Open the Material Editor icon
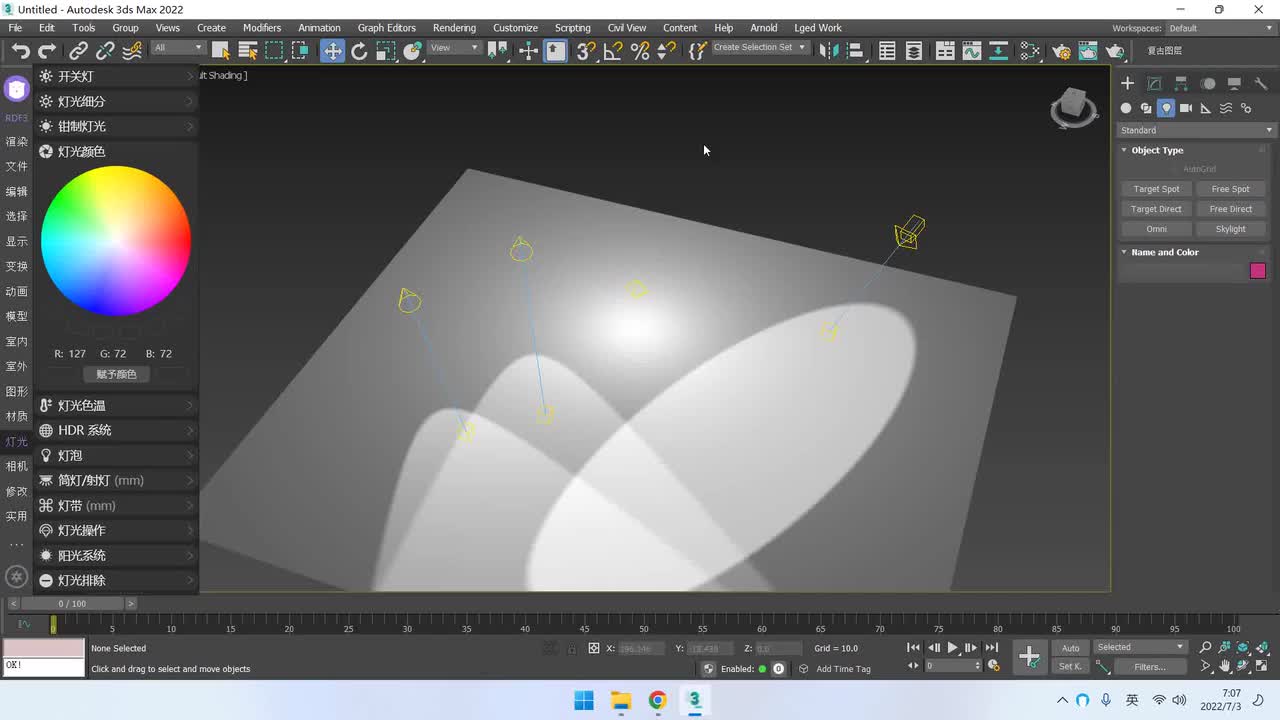The width and height of the screenshot is (1280, 720). click(x=1030, y=51)
